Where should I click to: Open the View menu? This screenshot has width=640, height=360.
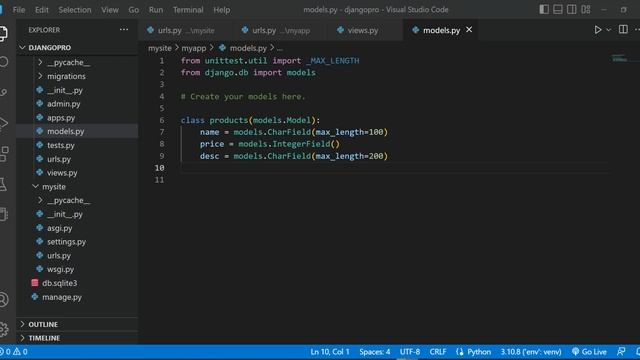click(x=110, y=10)
